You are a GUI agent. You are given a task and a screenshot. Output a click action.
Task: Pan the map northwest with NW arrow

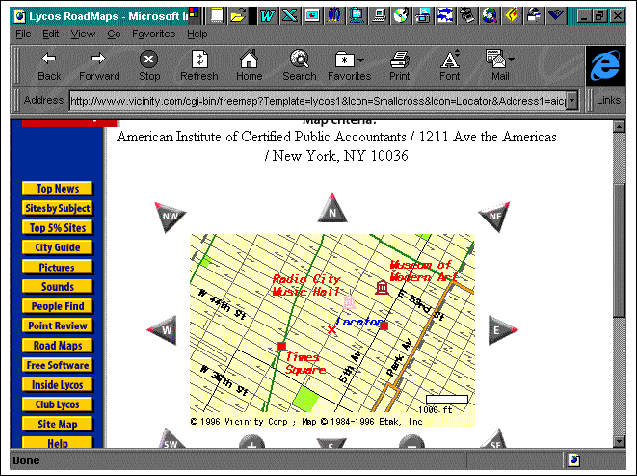[170, 214]
